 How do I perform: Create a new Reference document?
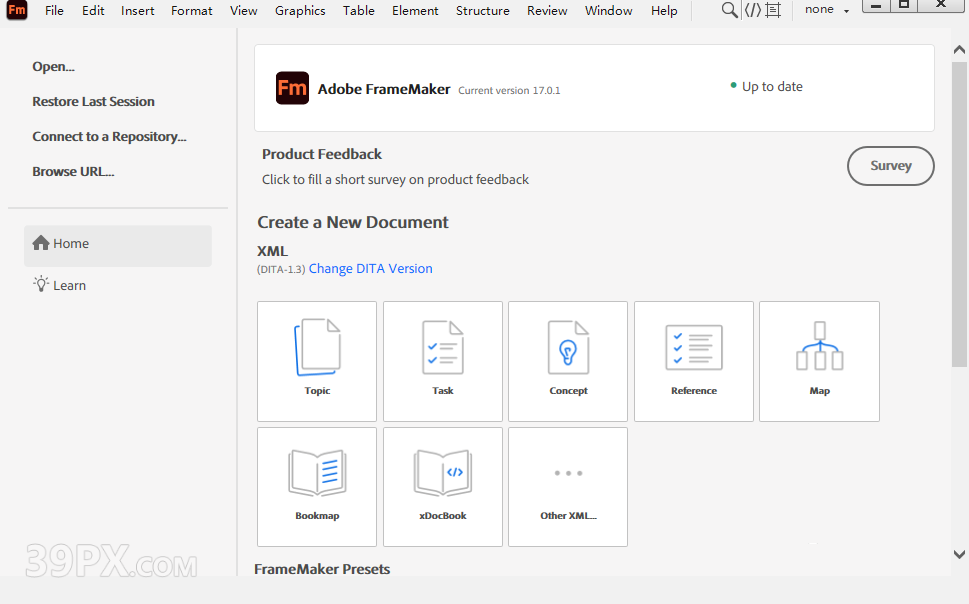694,361
